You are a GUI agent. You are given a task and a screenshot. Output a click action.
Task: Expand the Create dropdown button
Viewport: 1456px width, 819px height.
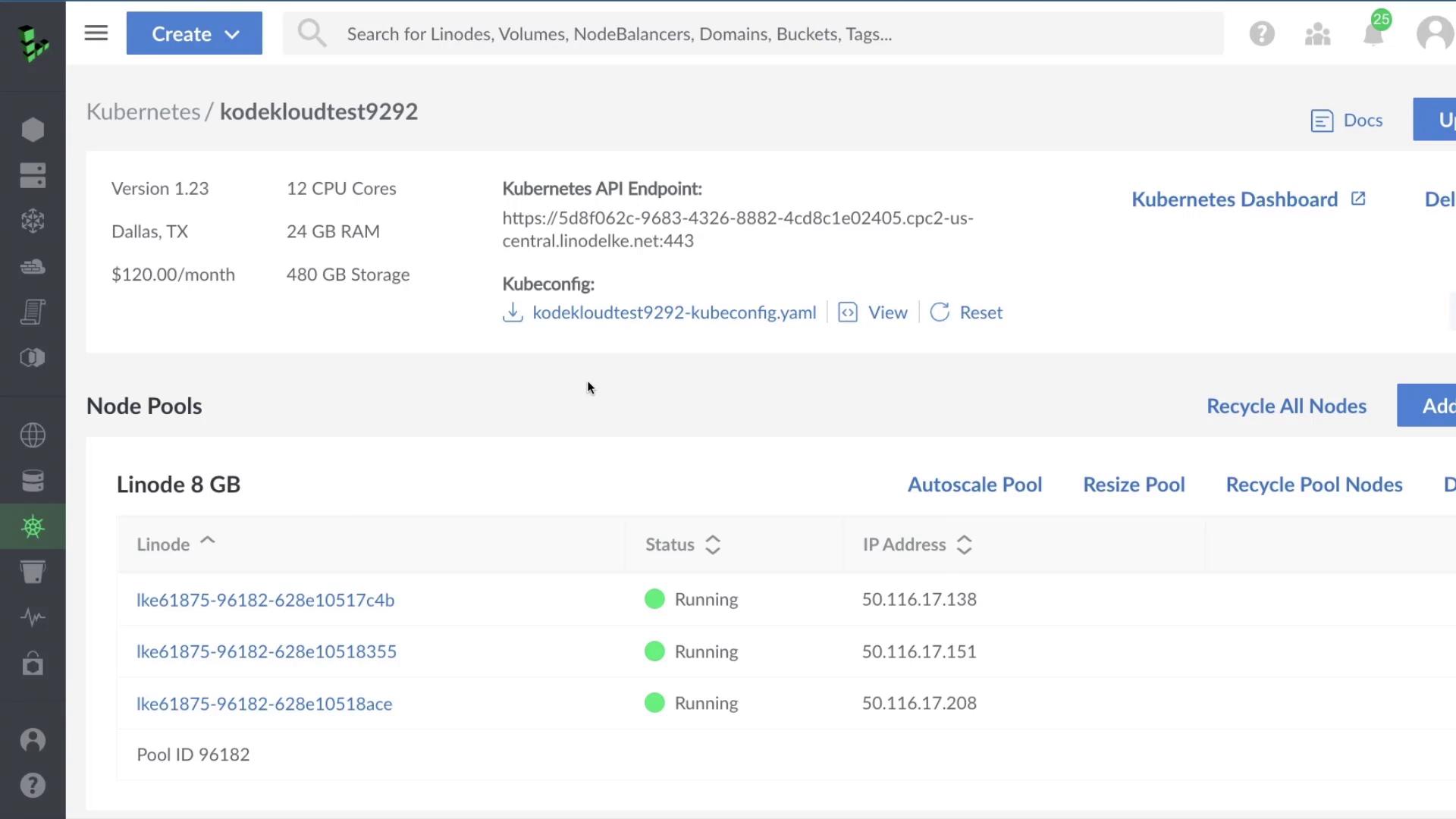pyautogui.click(x=194, y=33)
